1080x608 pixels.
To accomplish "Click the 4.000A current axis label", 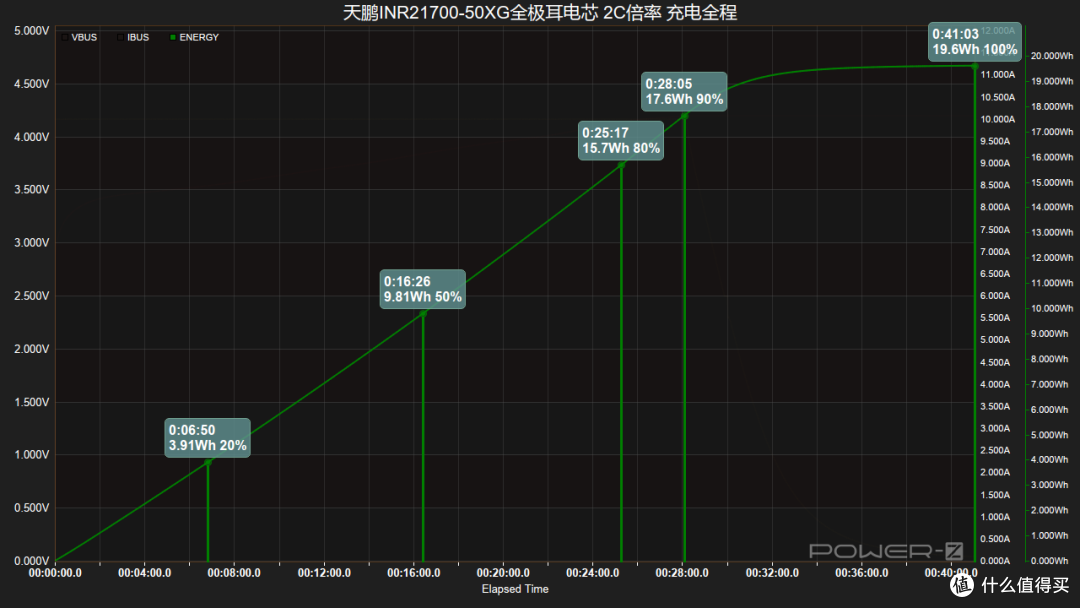I will coord(995,384).
